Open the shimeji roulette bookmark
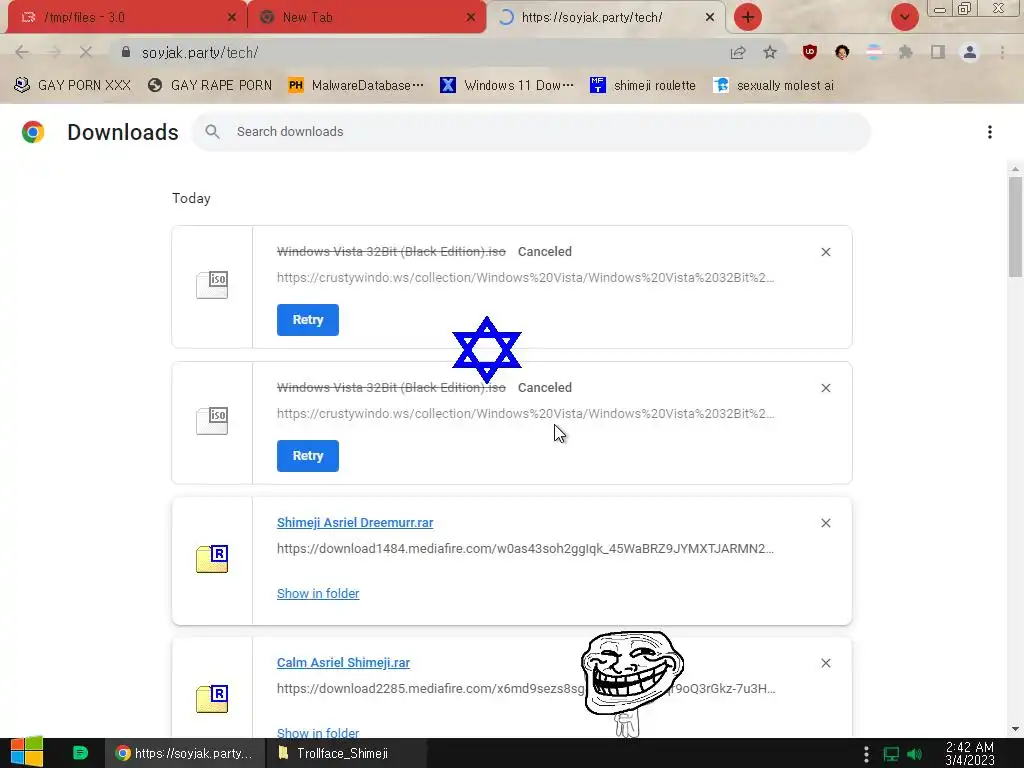This screenshot has width=1024, height=768. [643, 86]
